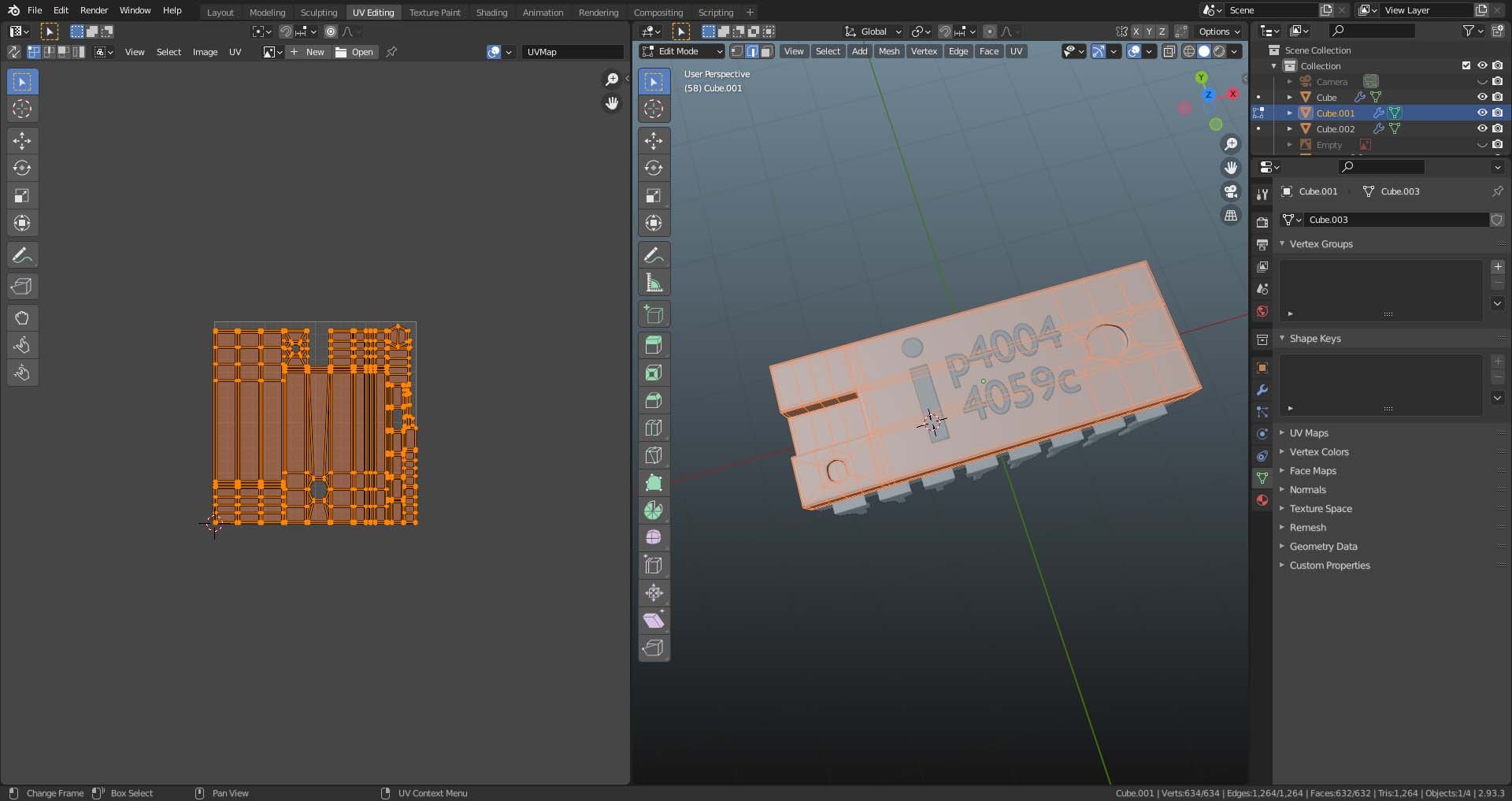This screenshot has height=801, width=1512.
Task: Select the UV Grab sculpt tool
Action: pyautogui.click(x=22, y=318)
